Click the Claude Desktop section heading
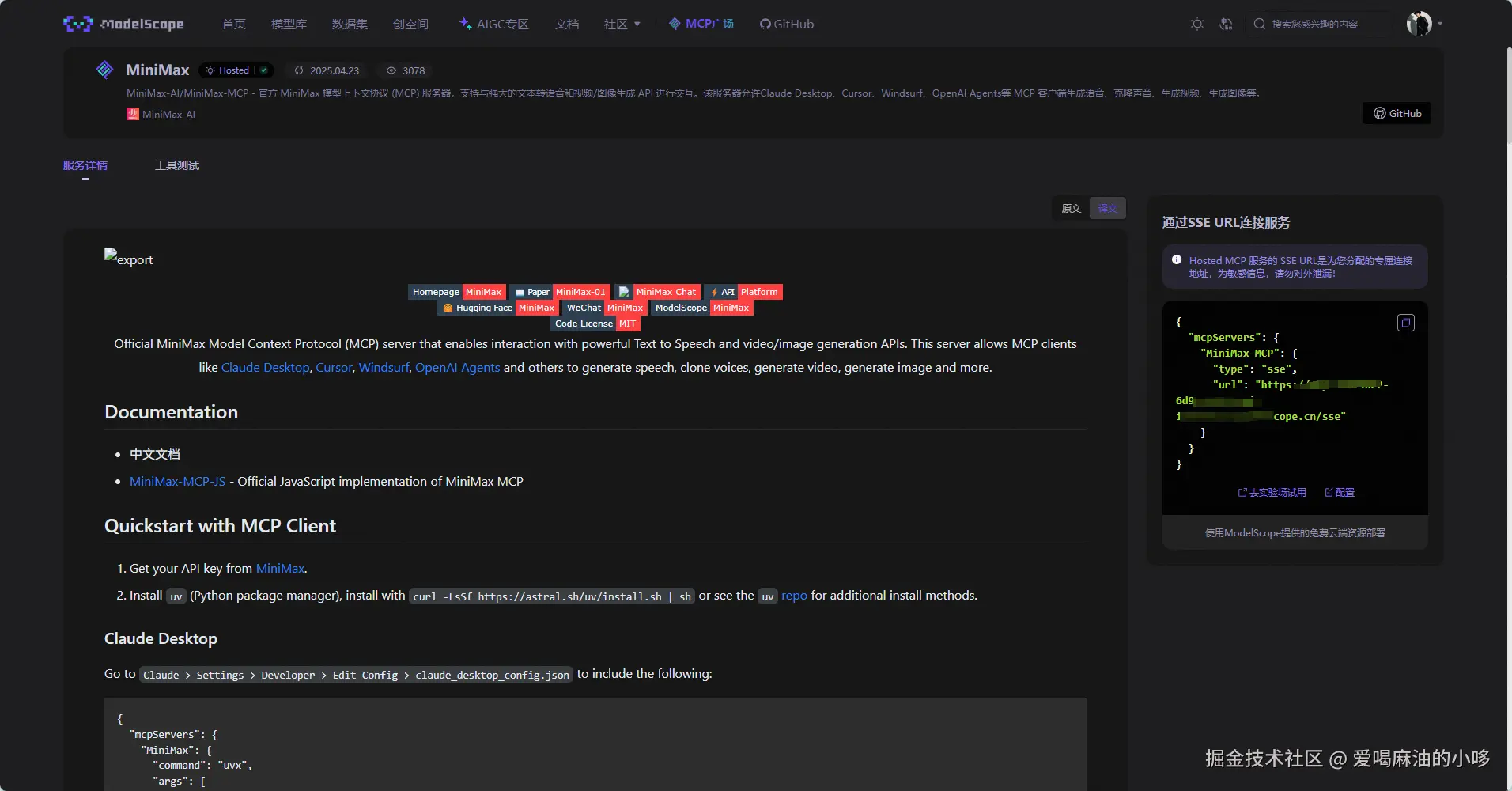This screenshot has width=1512, height=791. click(x=161, y=638)
